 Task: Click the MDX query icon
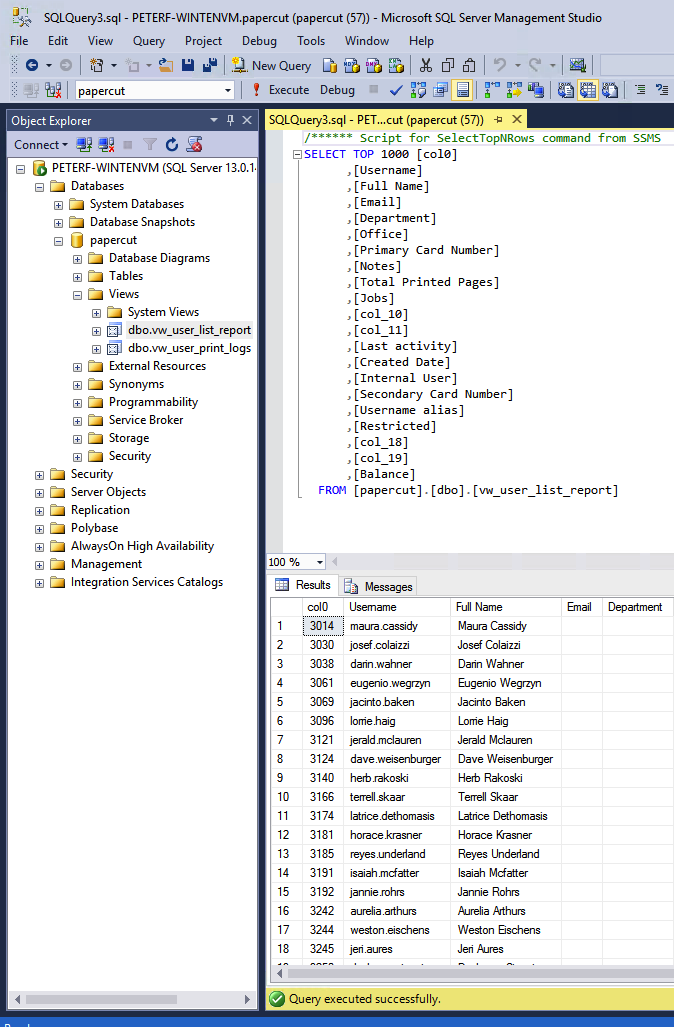point(352,65)
